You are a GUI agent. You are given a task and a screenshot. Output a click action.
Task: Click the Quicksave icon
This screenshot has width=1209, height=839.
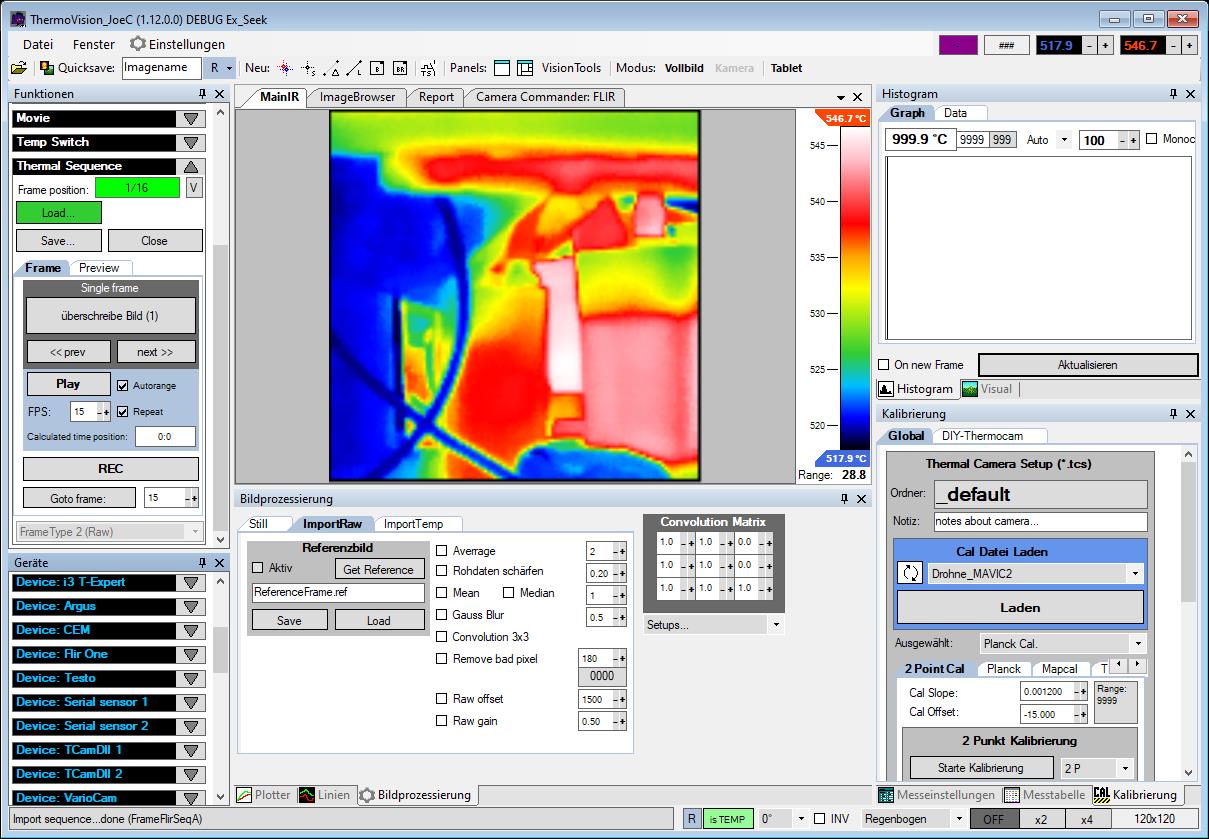(x=47, y=68)
